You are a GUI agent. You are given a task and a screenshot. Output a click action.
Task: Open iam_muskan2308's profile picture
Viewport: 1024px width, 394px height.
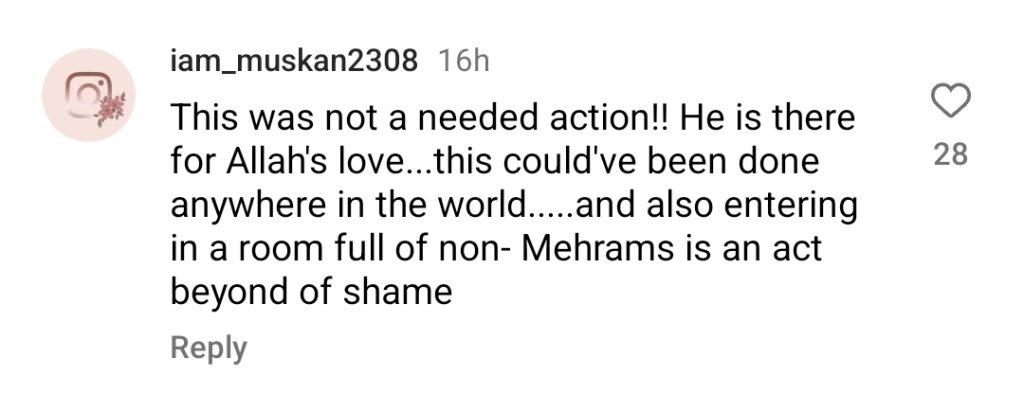tap(89, 95)
